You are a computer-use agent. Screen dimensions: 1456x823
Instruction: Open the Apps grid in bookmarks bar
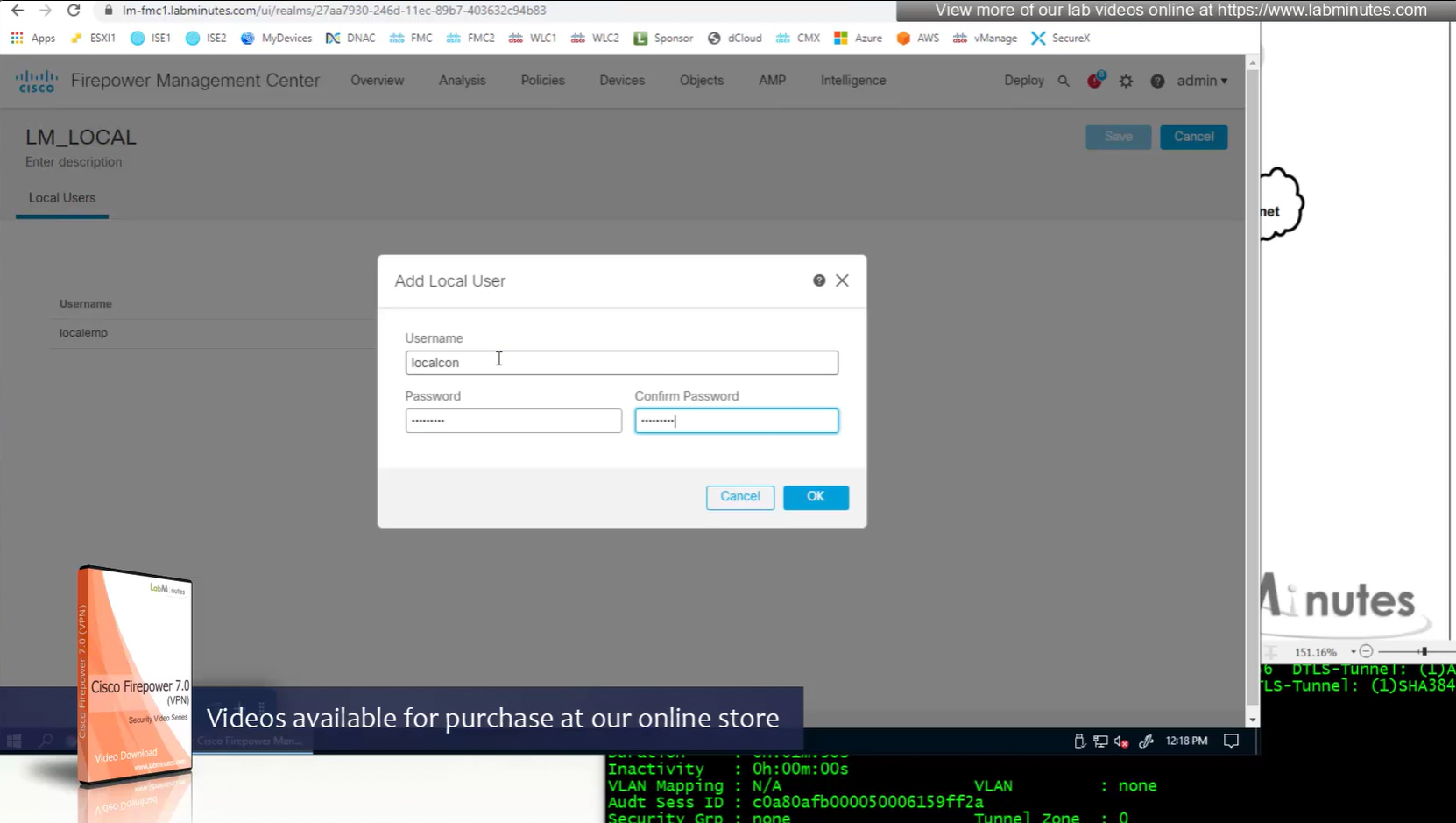(18, 38)
